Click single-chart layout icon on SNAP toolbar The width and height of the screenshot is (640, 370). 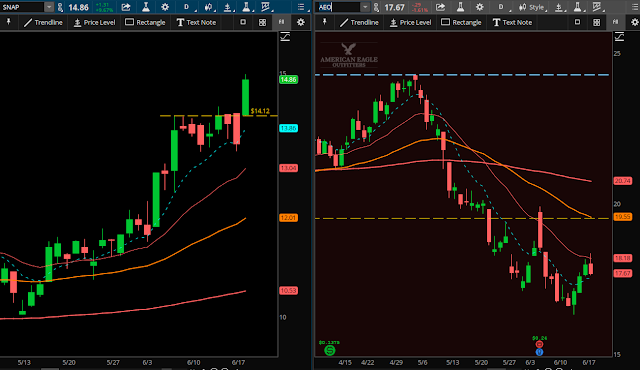click(x=243, y=22)
